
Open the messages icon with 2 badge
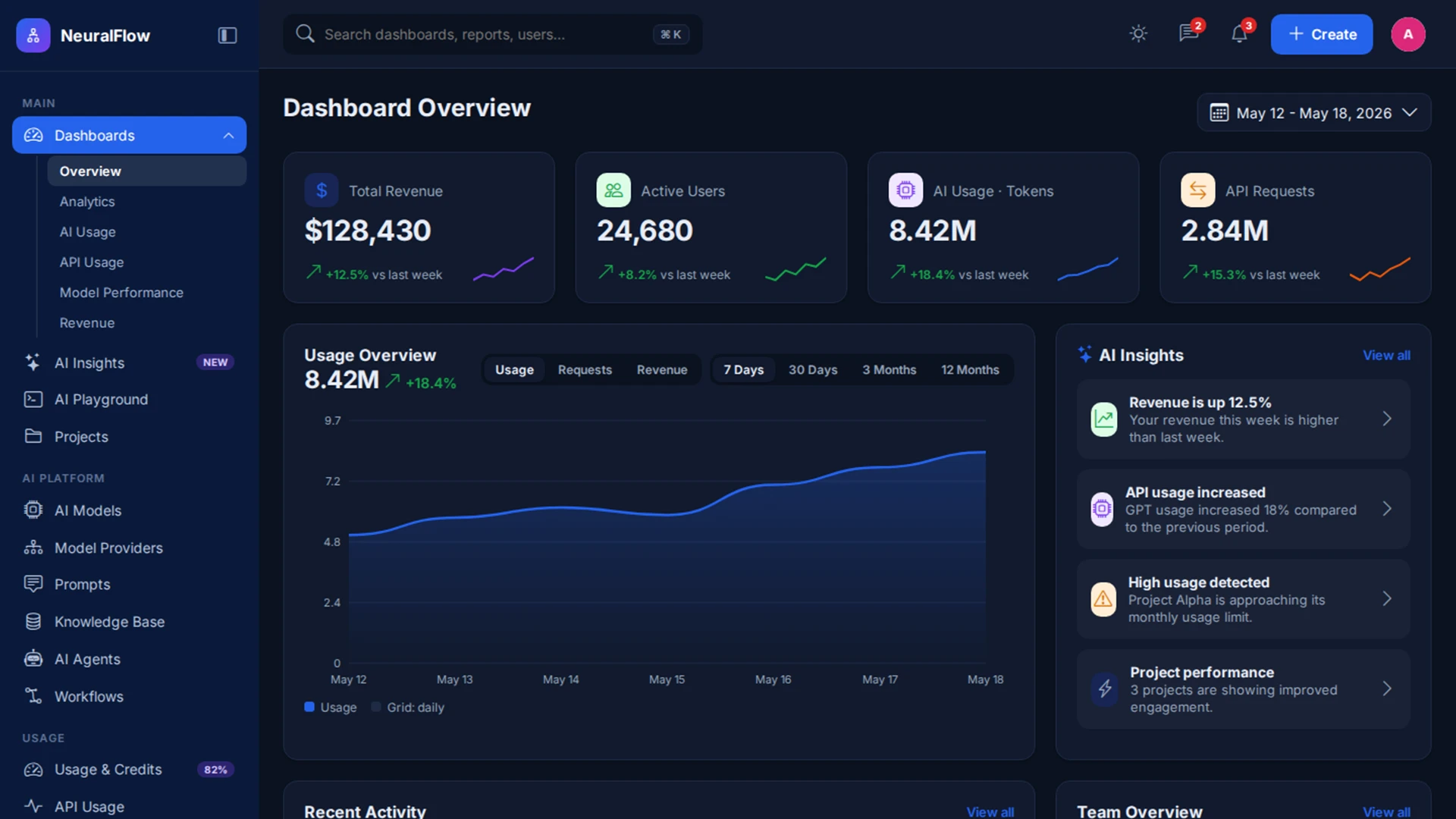coord(1188,33)
